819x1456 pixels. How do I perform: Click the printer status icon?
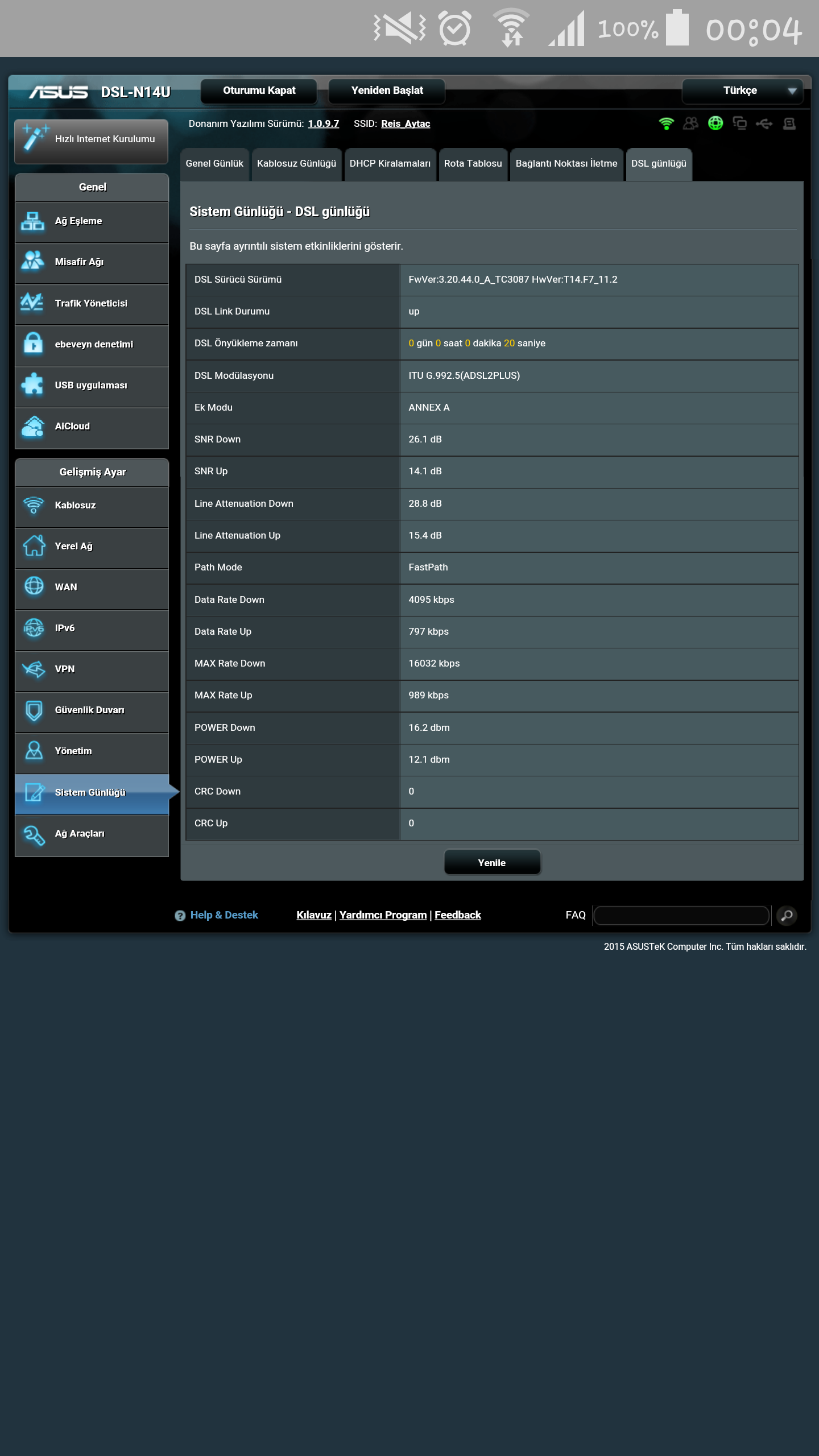pyautogui.click(x=789, y=123)
